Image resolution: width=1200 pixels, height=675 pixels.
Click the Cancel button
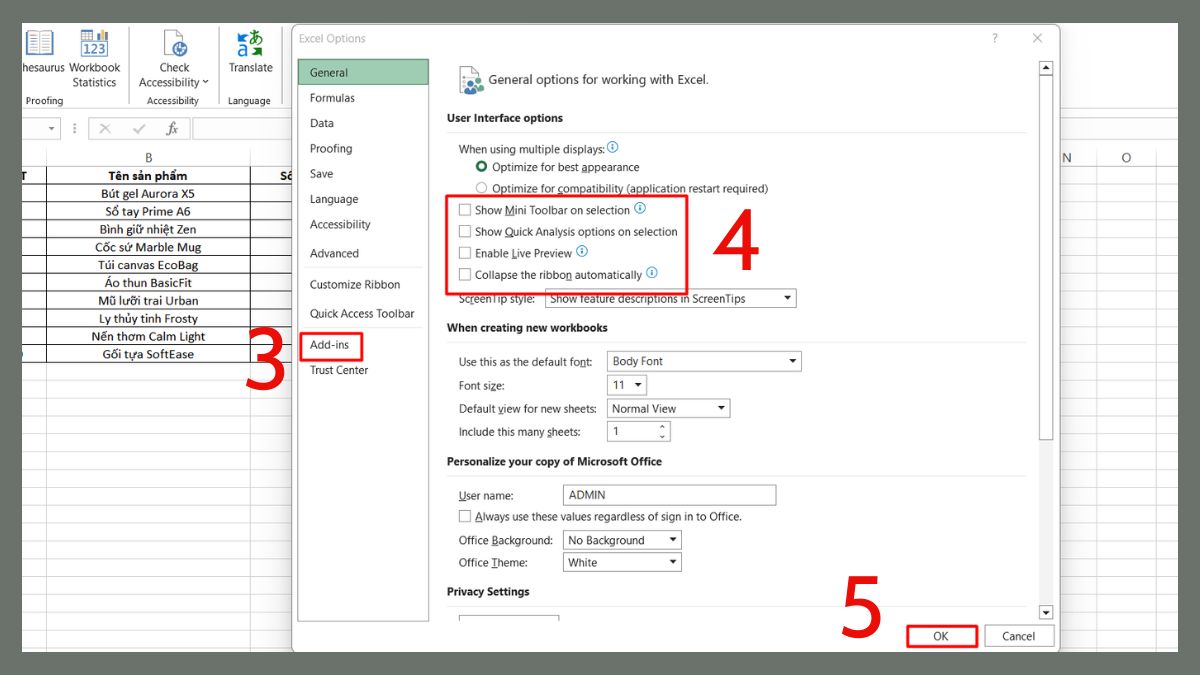point(1018,635)
